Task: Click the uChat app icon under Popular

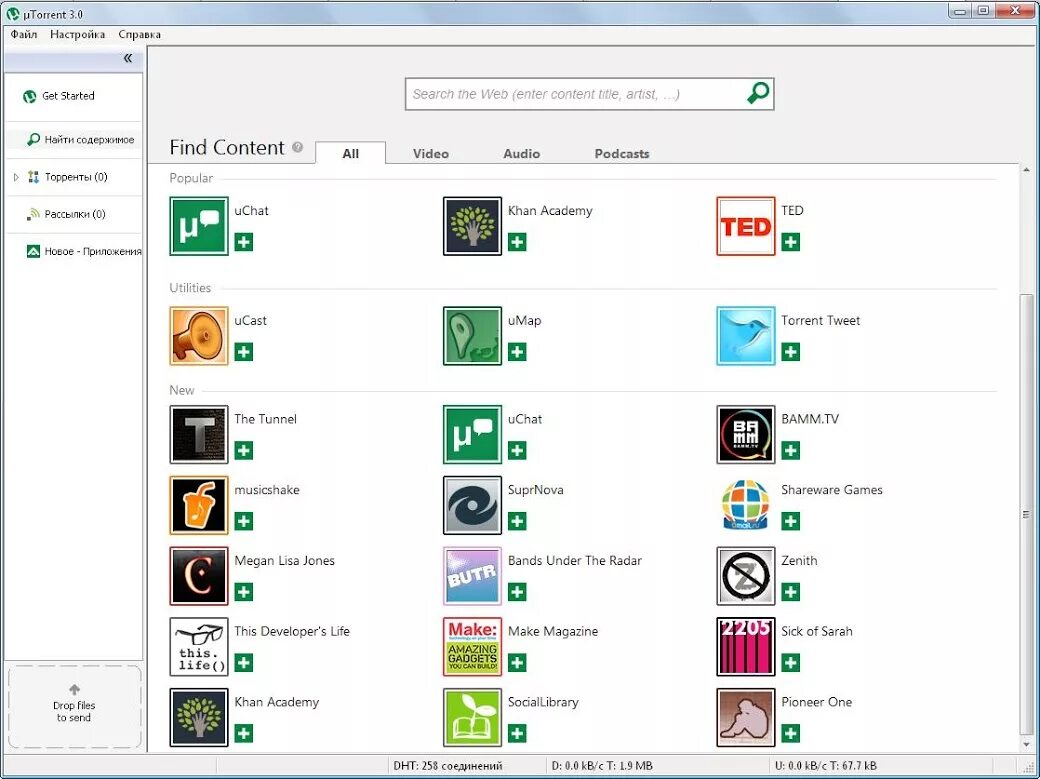Action: pos(199,226)
